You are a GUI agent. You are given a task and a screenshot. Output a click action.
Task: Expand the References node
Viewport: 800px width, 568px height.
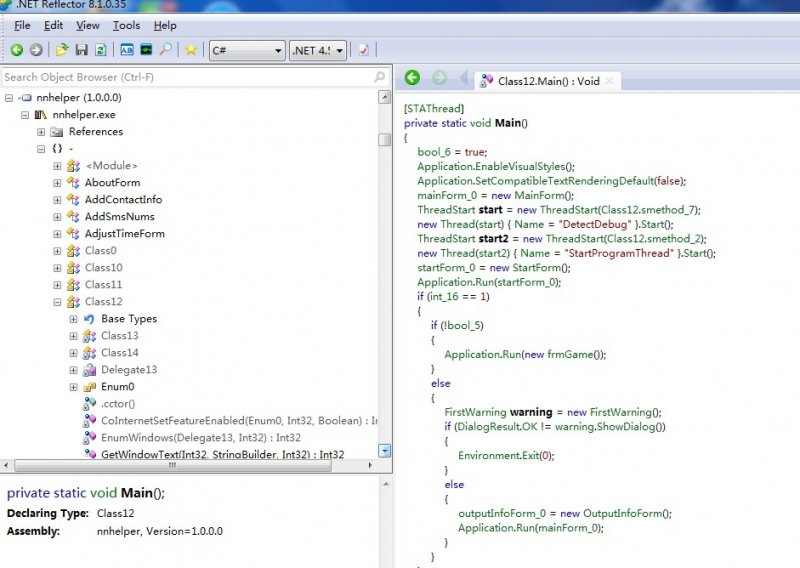point(41,132)
